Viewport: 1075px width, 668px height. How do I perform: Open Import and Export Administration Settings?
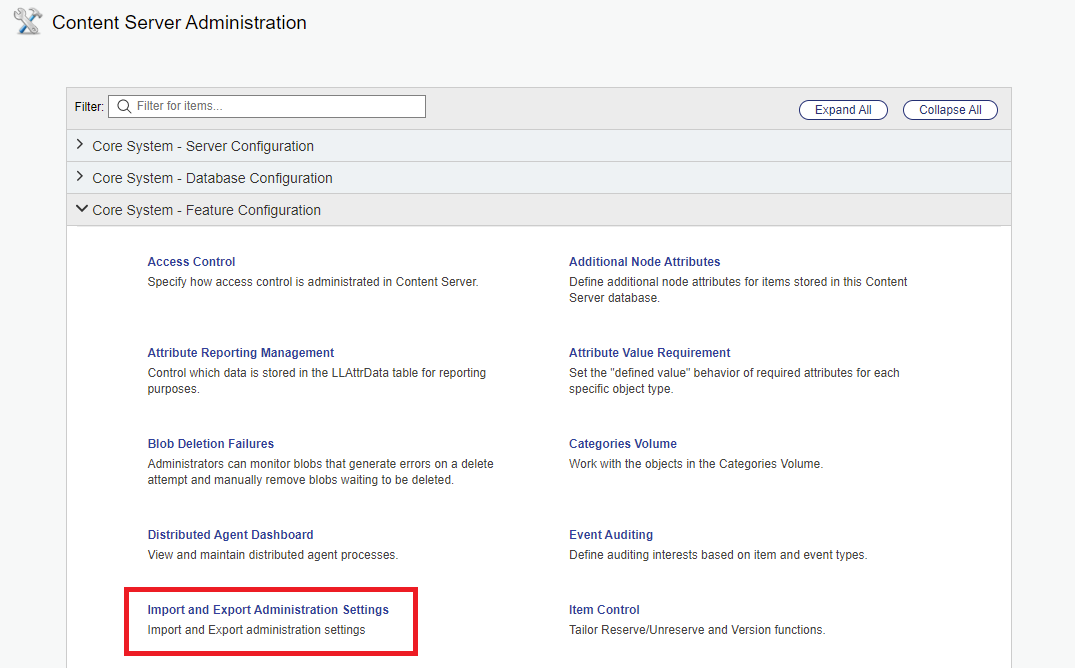click(267, 610)
